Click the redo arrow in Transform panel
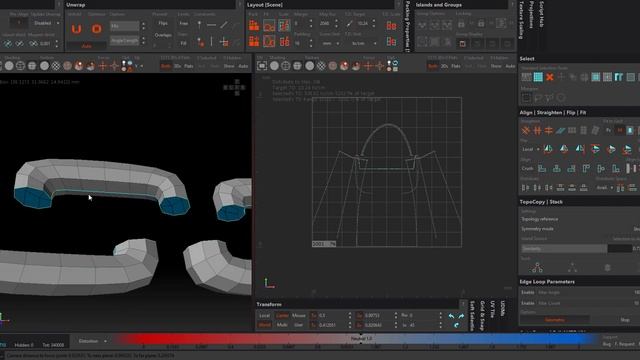This screenshot has height=360, width=640. (461, 316)
